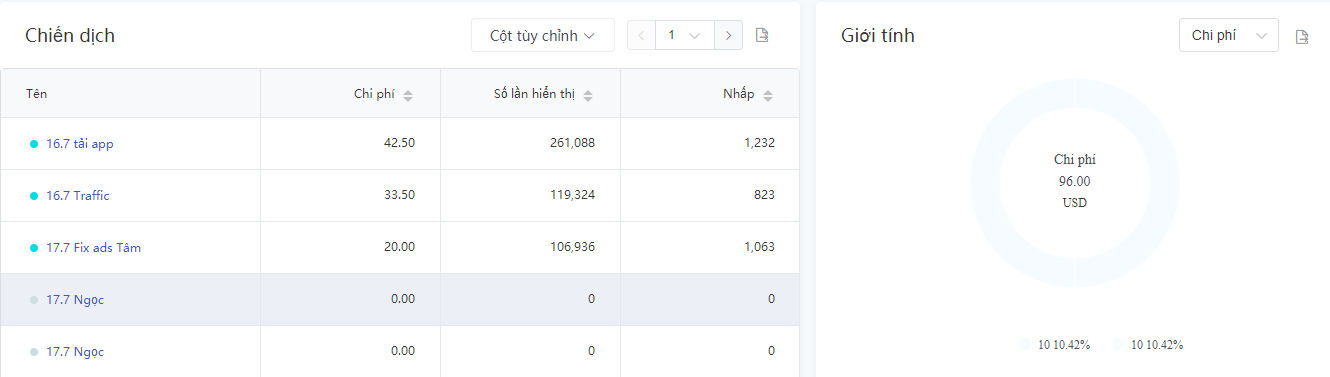This screenshot has height=377, width=1330.
Task: Go to the previous campaign page
Action: (642, 35)
